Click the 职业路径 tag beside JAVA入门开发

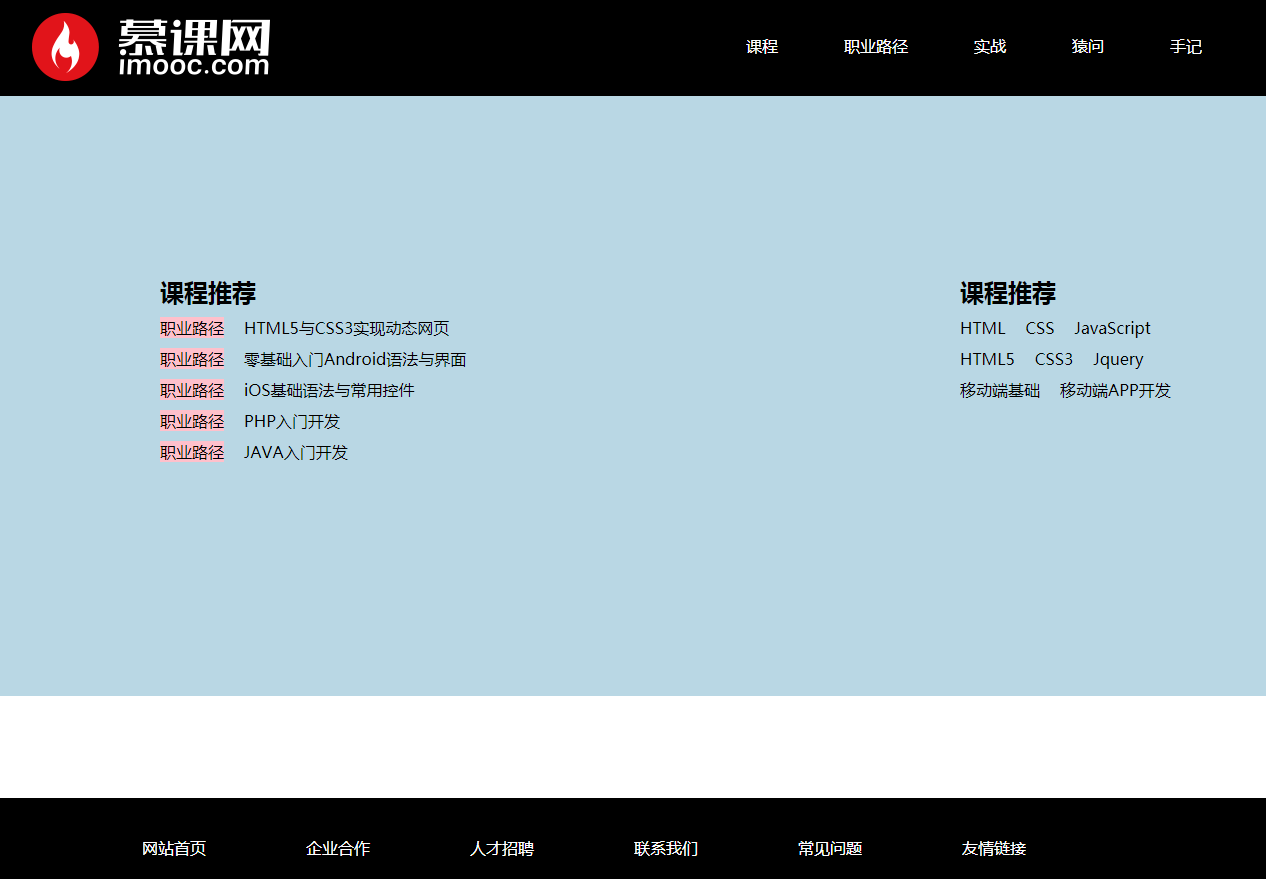pyautogui.click(x=192, y=452)
